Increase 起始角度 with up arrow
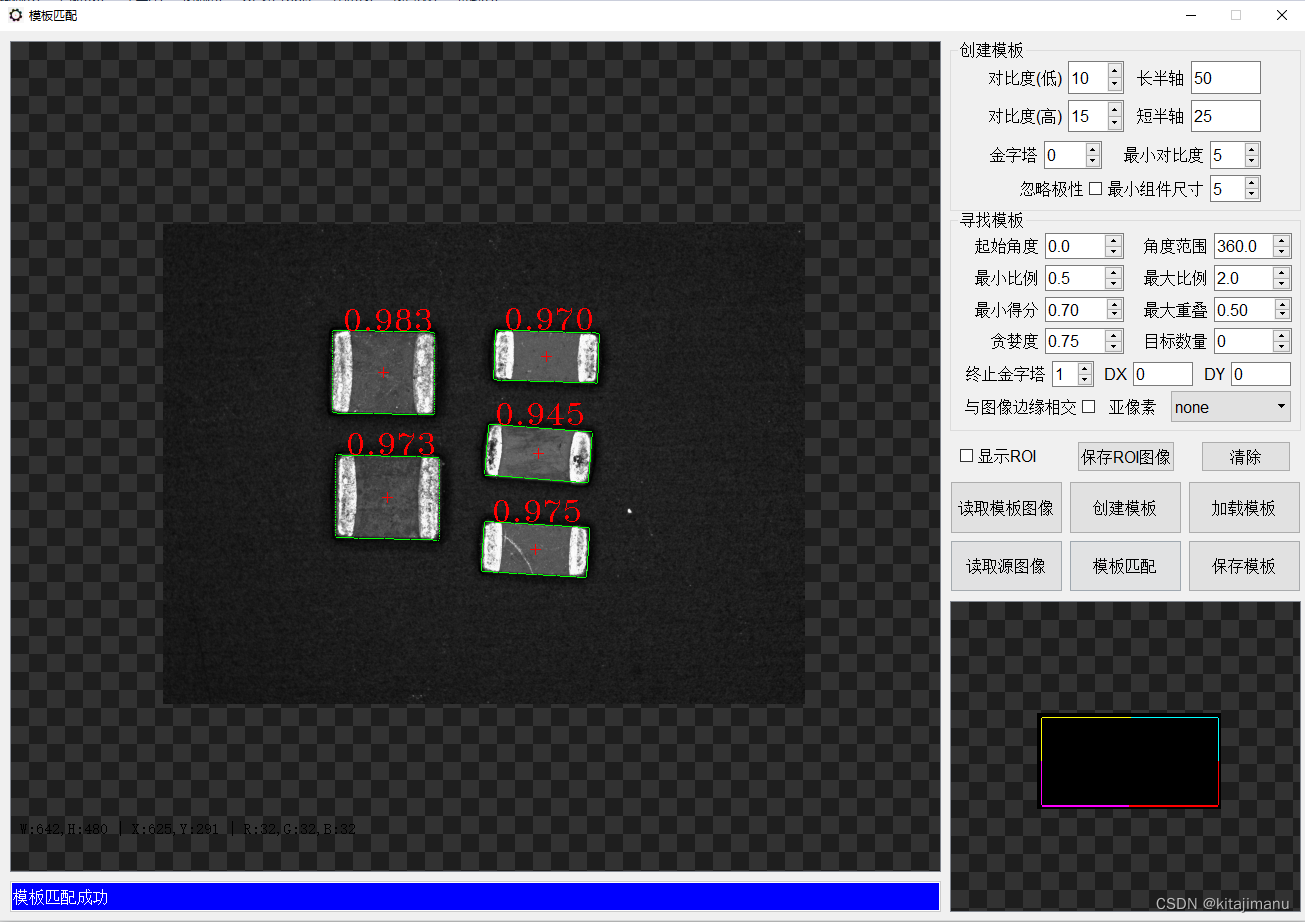 (x=1114, y=240)
